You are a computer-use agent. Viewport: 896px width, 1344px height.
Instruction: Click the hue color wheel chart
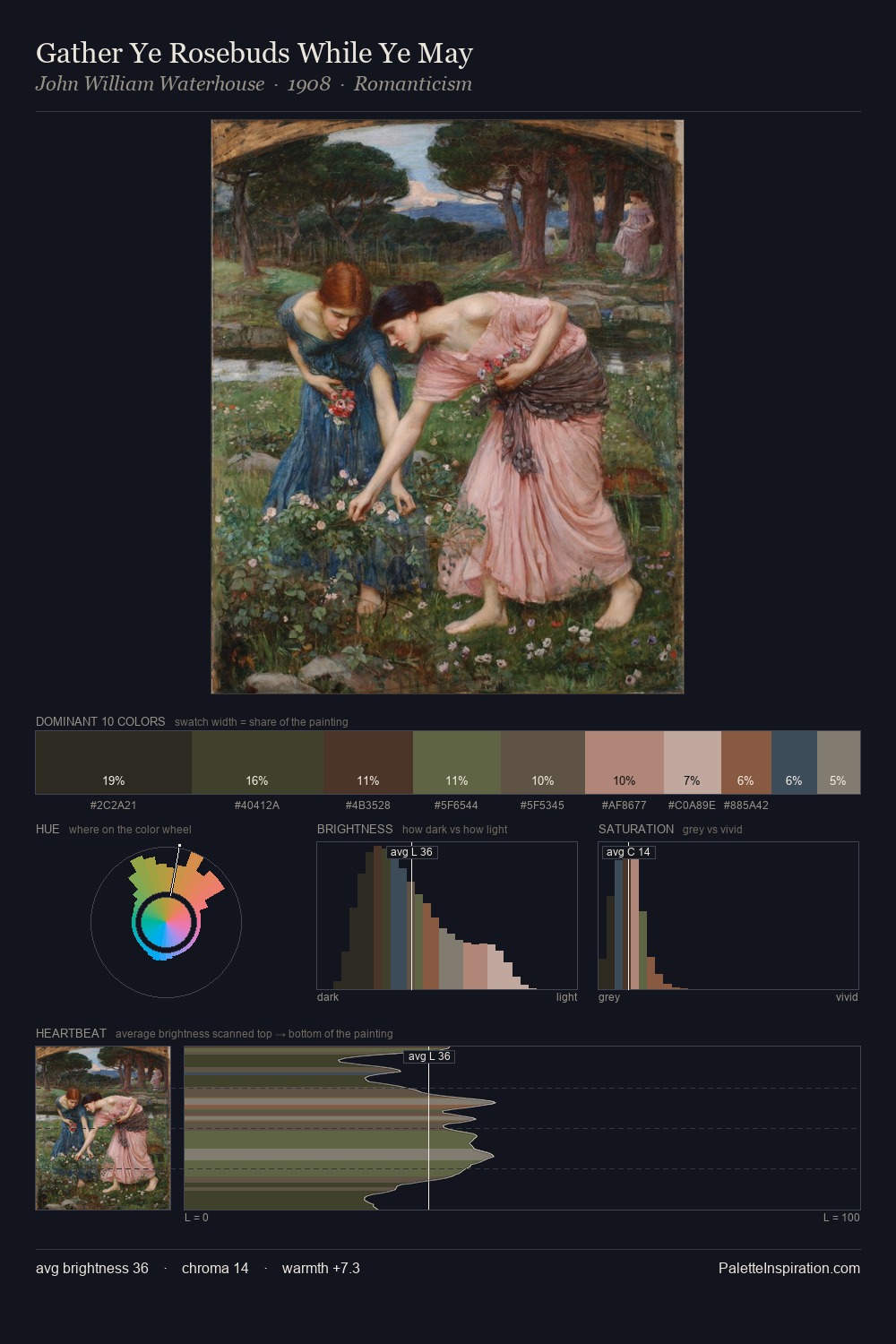coord(166,921)
